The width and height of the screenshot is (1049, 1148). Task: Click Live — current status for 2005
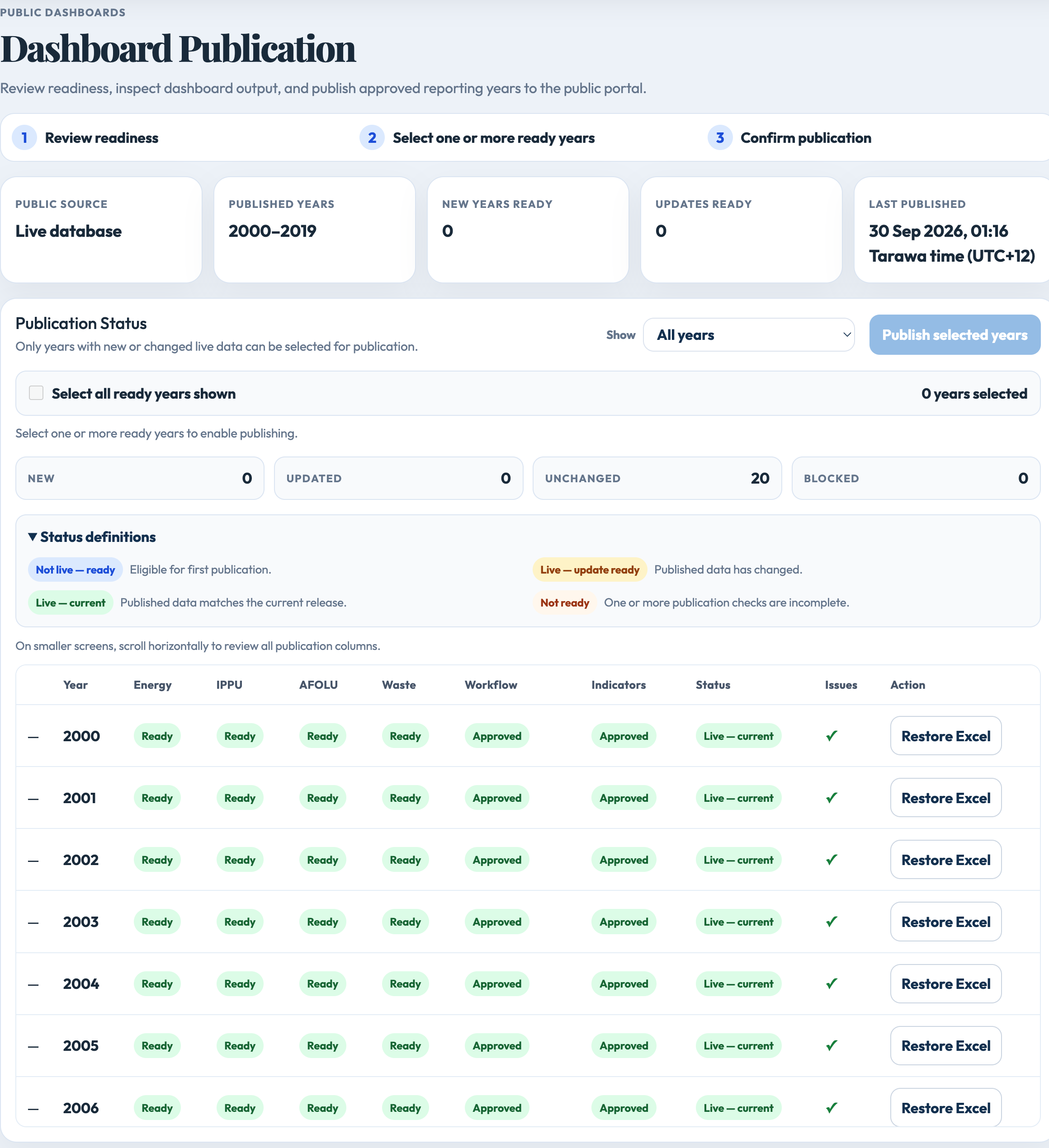tap(738, 1045)
